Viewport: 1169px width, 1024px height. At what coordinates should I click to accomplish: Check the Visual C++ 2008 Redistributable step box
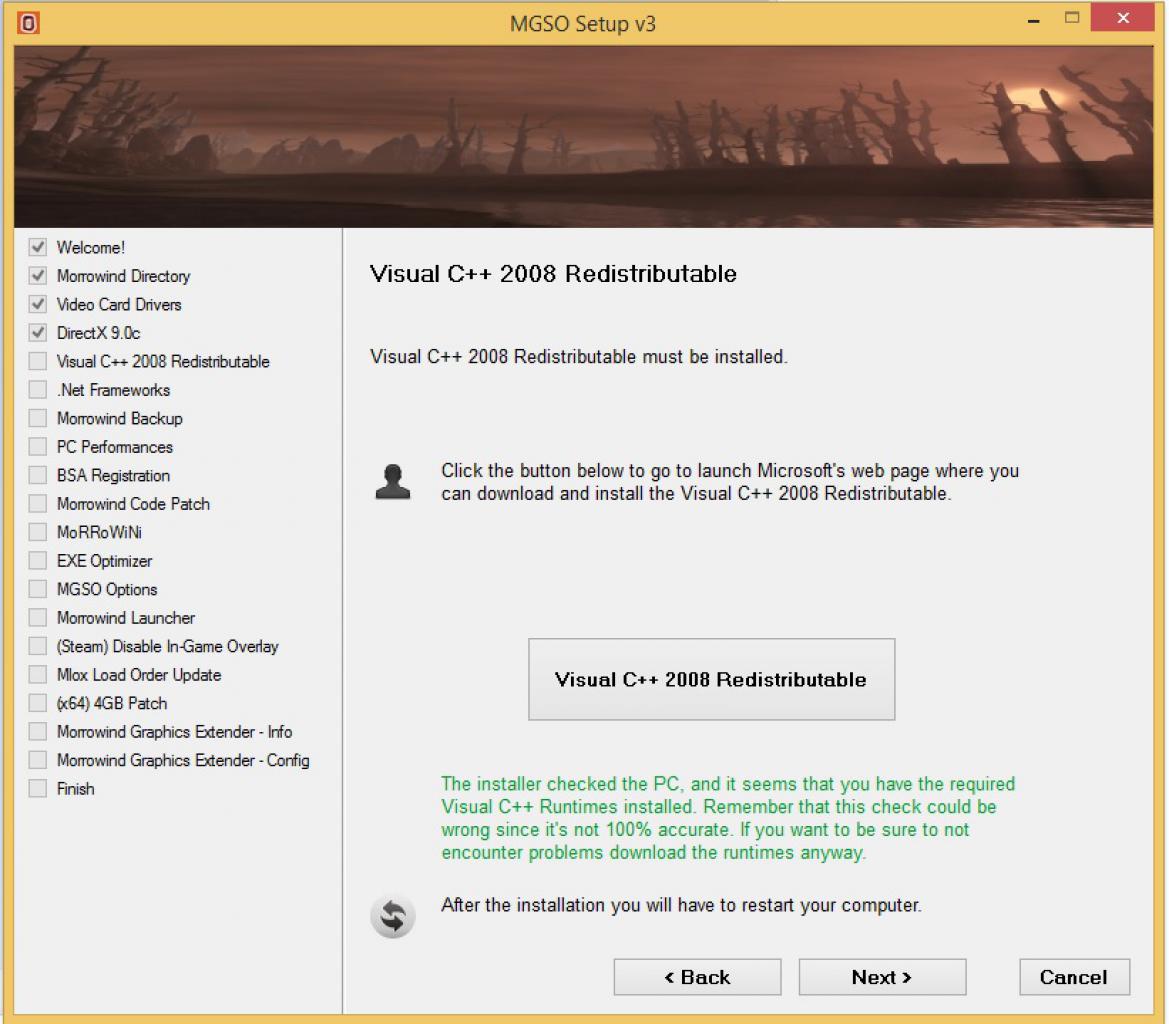(37, 361)
